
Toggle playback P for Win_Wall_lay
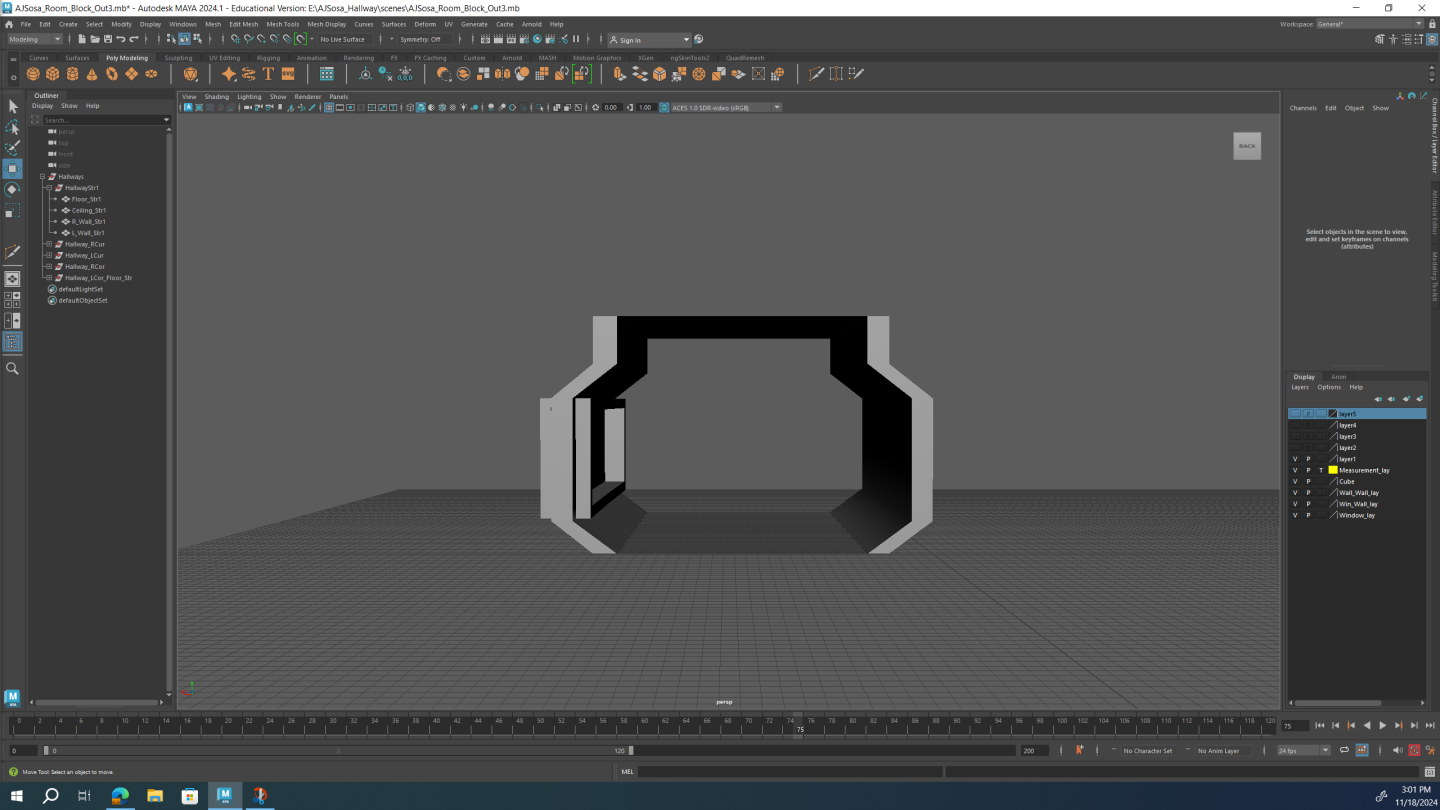1308,504
